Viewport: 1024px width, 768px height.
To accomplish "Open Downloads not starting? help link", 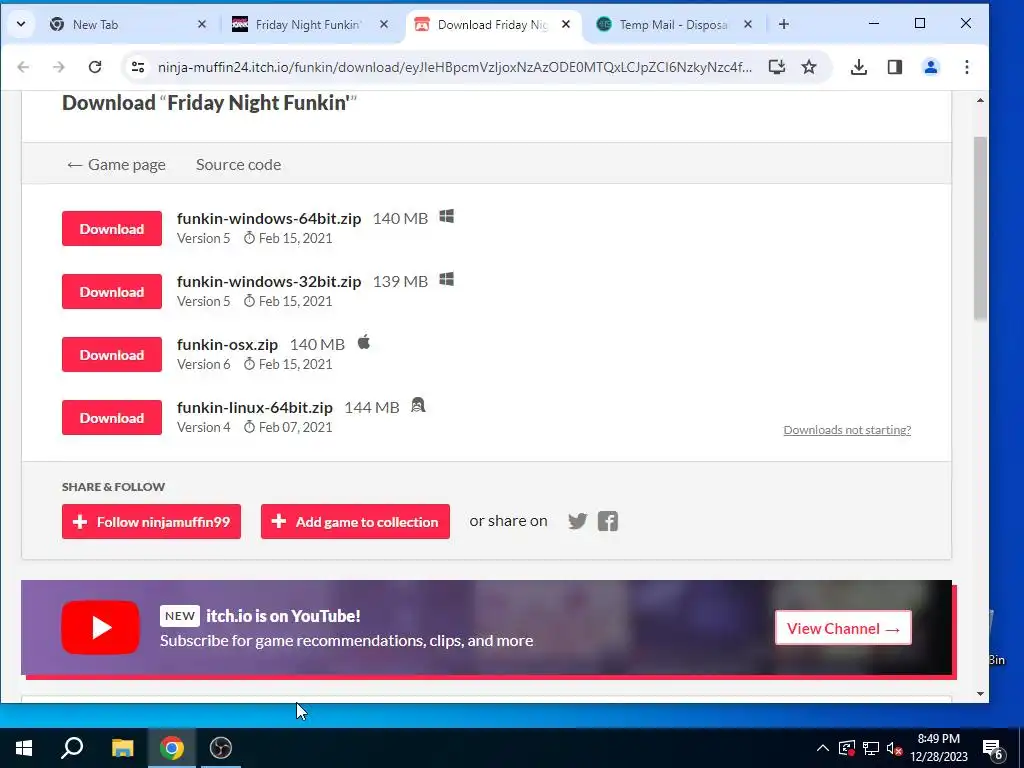I will click(x=847, y=430).
